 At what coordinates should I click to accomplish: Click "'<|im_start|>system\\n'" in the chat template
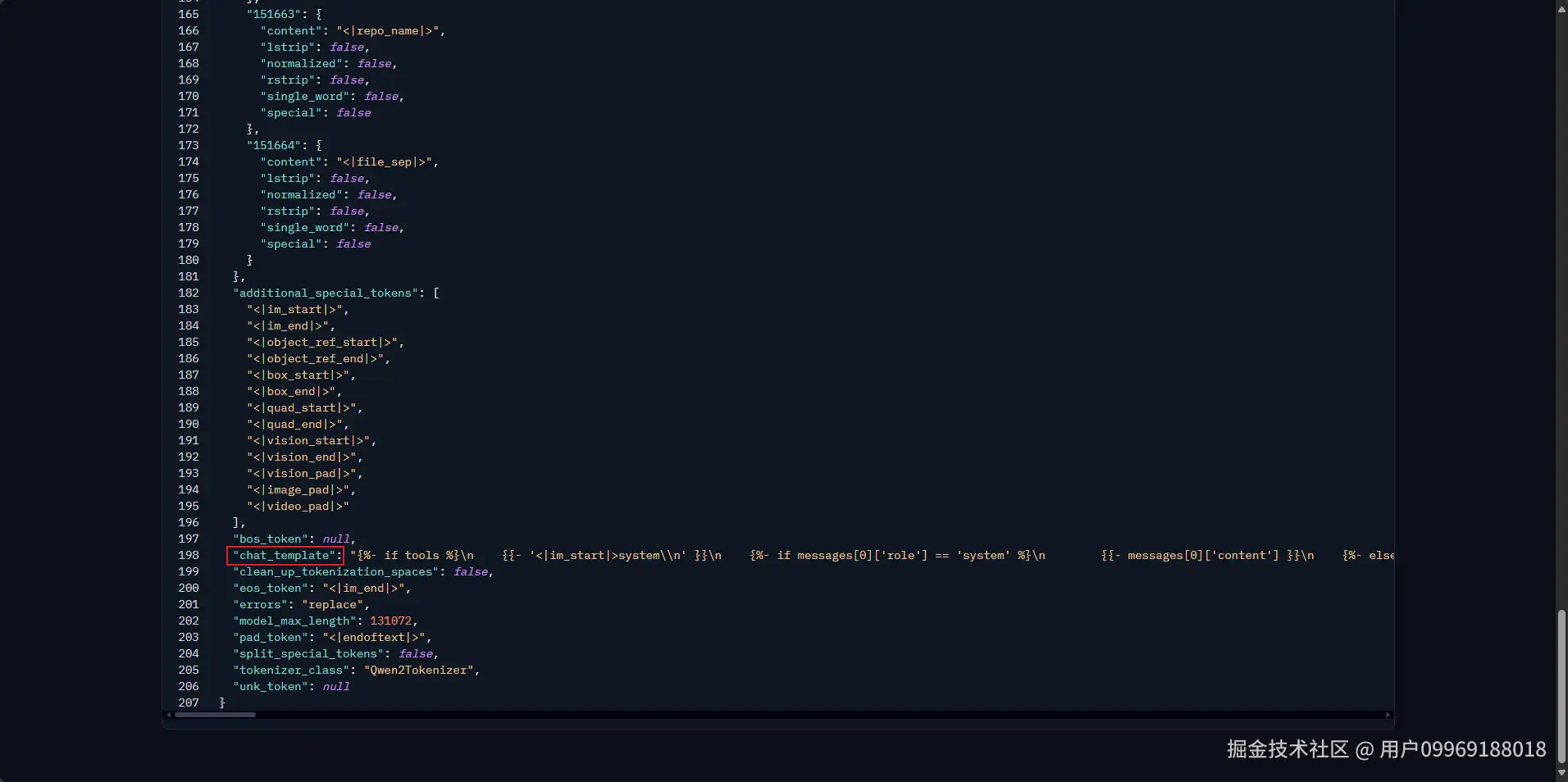coord(608,556)
